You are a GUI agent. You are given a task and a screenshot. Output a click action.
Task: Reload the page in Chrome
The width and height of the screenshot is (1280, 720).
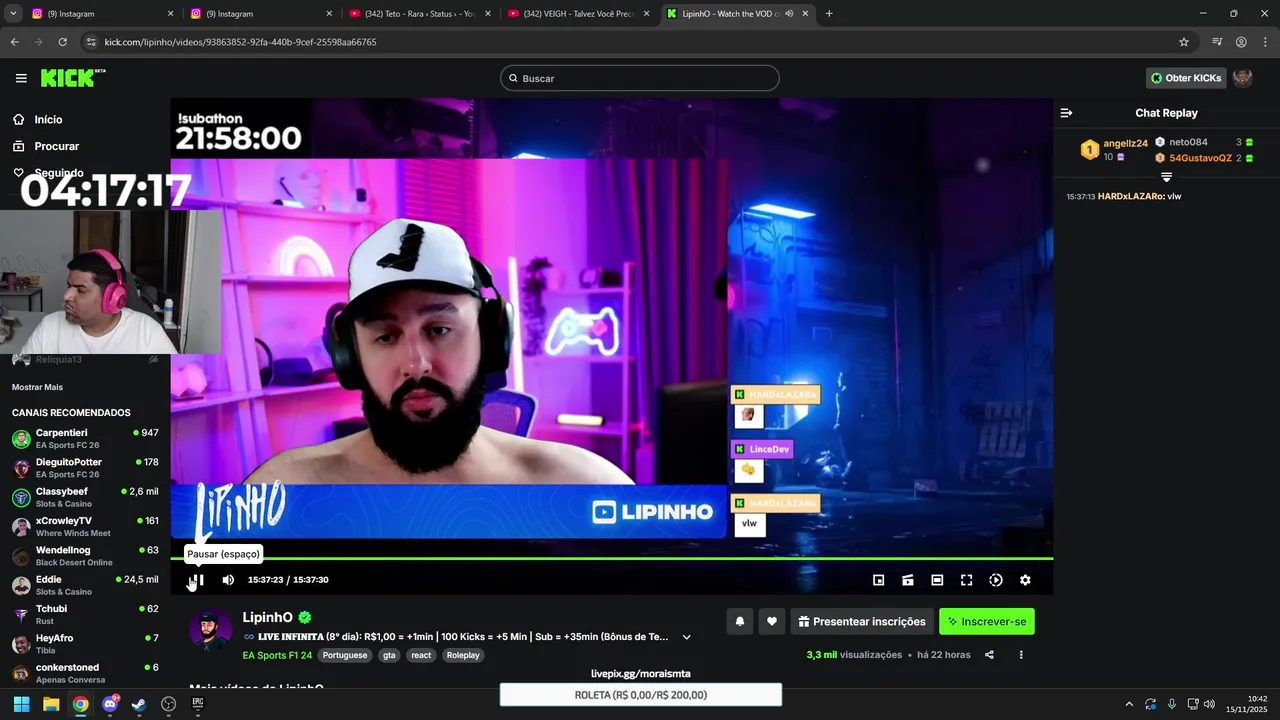[63, 42]
